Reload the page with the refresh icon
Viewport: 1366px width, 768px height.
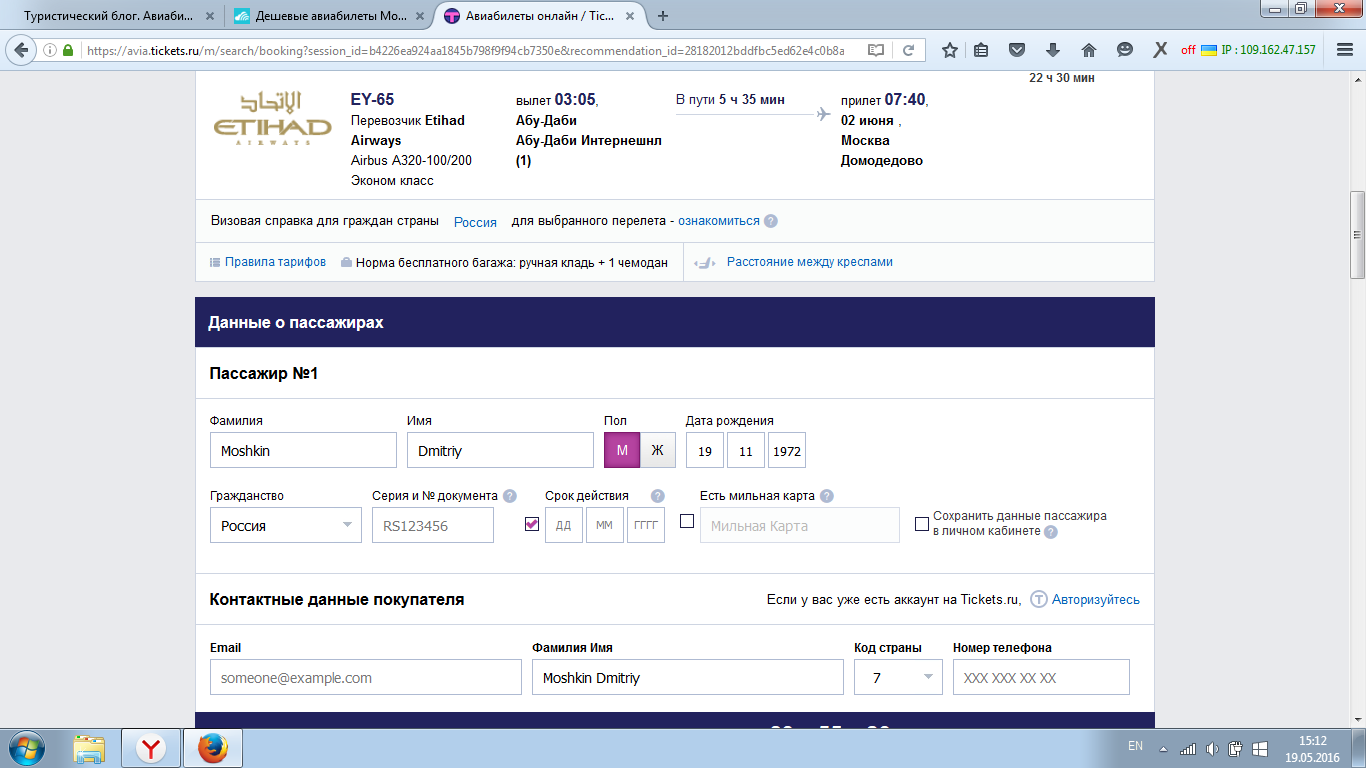click(908, 50)
